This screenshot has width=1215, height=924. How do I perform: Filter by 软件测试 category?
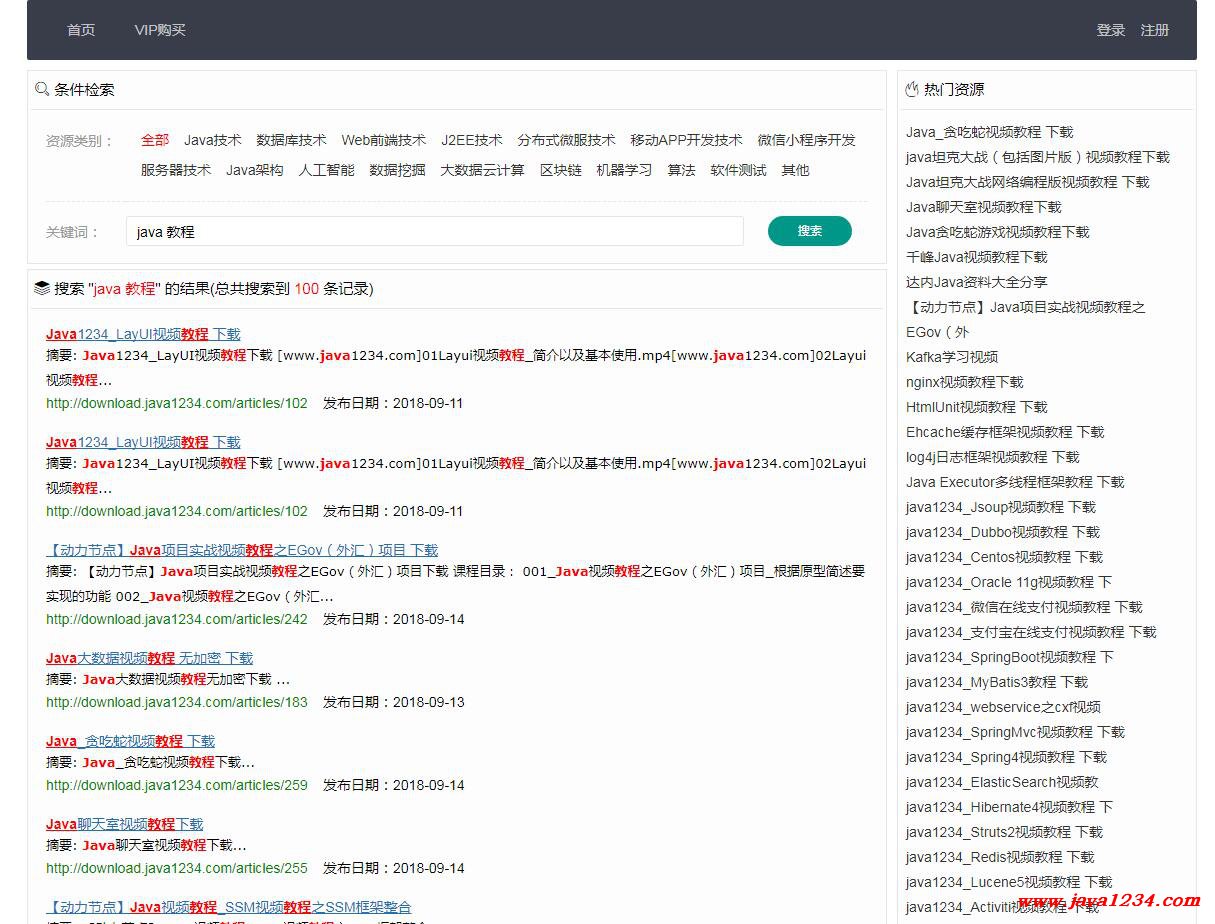739,170
